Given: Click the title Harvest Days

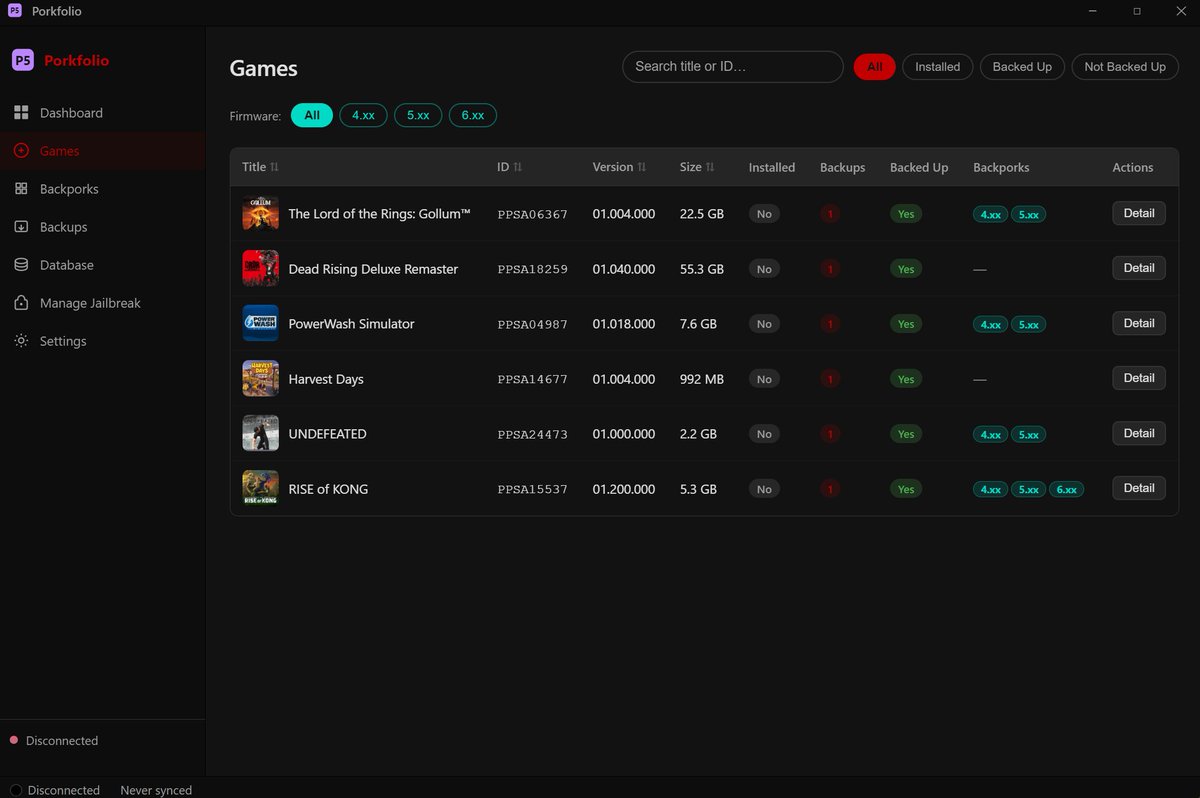Looking at the screenshot, I should [x=326, y=379].
